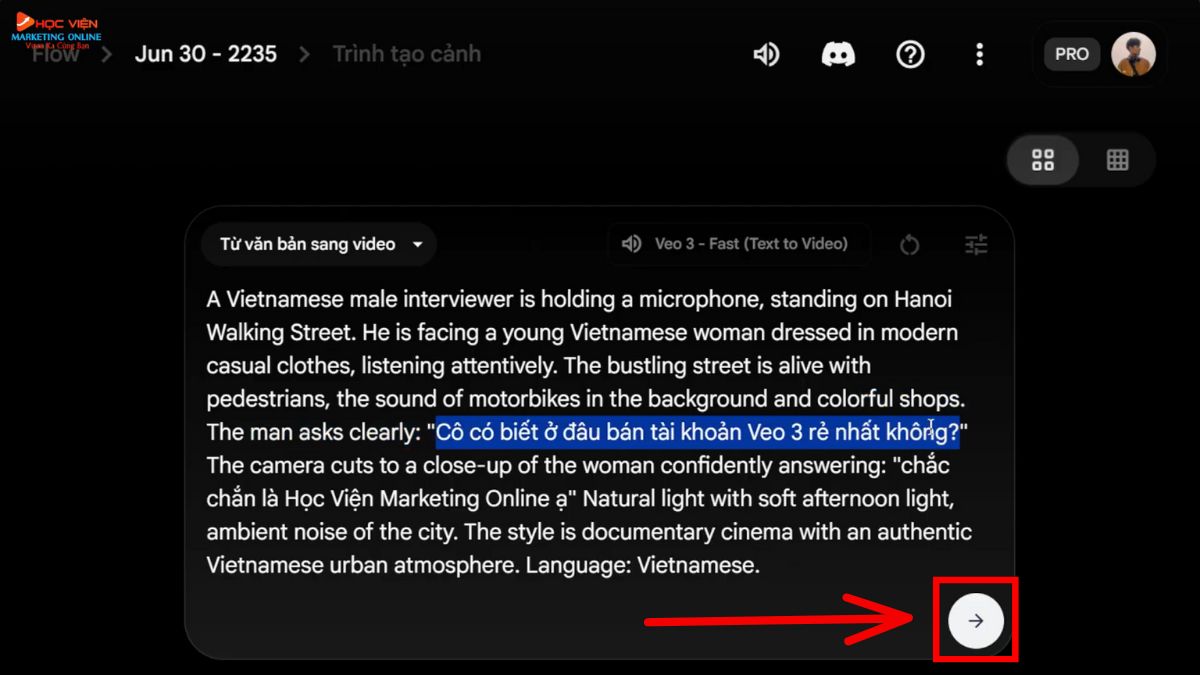Image resolution: width=1200 pixels, height=675 pixels.
Task: Click inside the prompt text field
Action: pos(590,432)
